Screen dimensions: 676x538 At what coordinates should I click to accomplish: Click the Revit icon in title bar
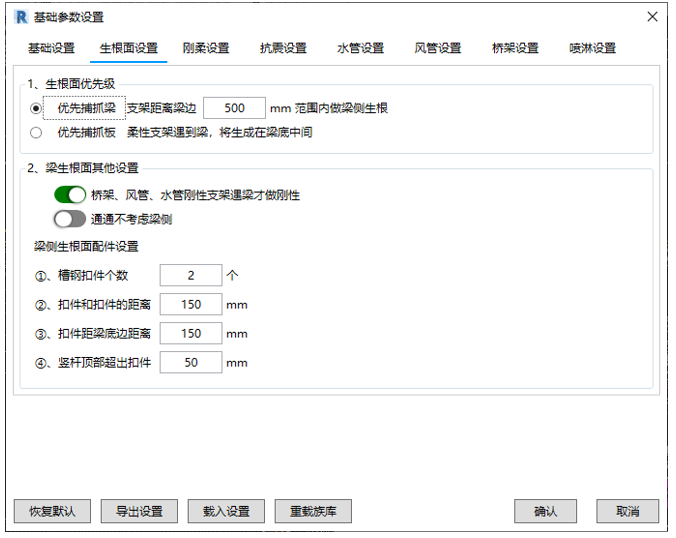[21, 17]
